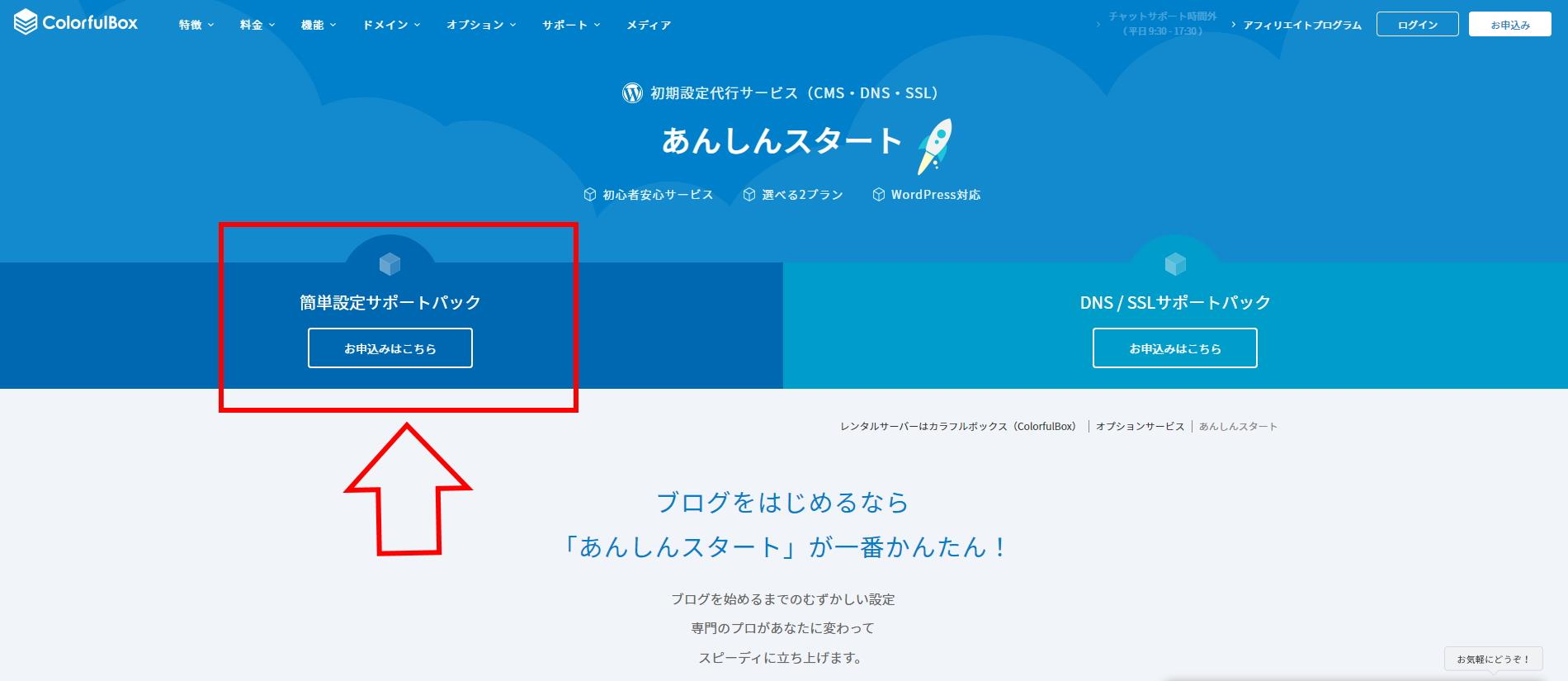Click the cube icon beside WordPress対応
Image resolution: width=1568 pixels, height=681 pixels.
(x=878, y=195)
